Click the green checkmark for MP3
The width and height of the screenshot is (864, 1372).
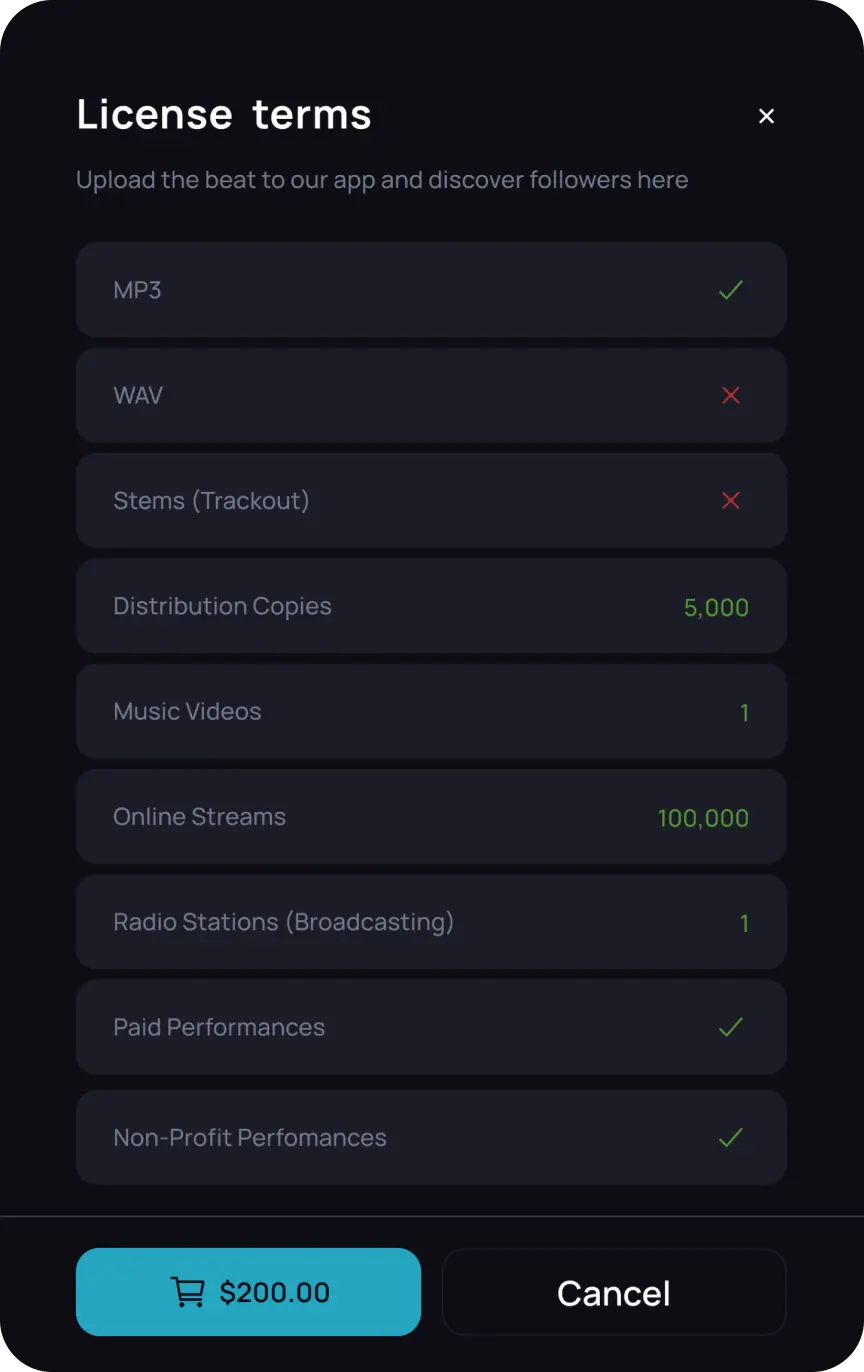click(731, 290)
